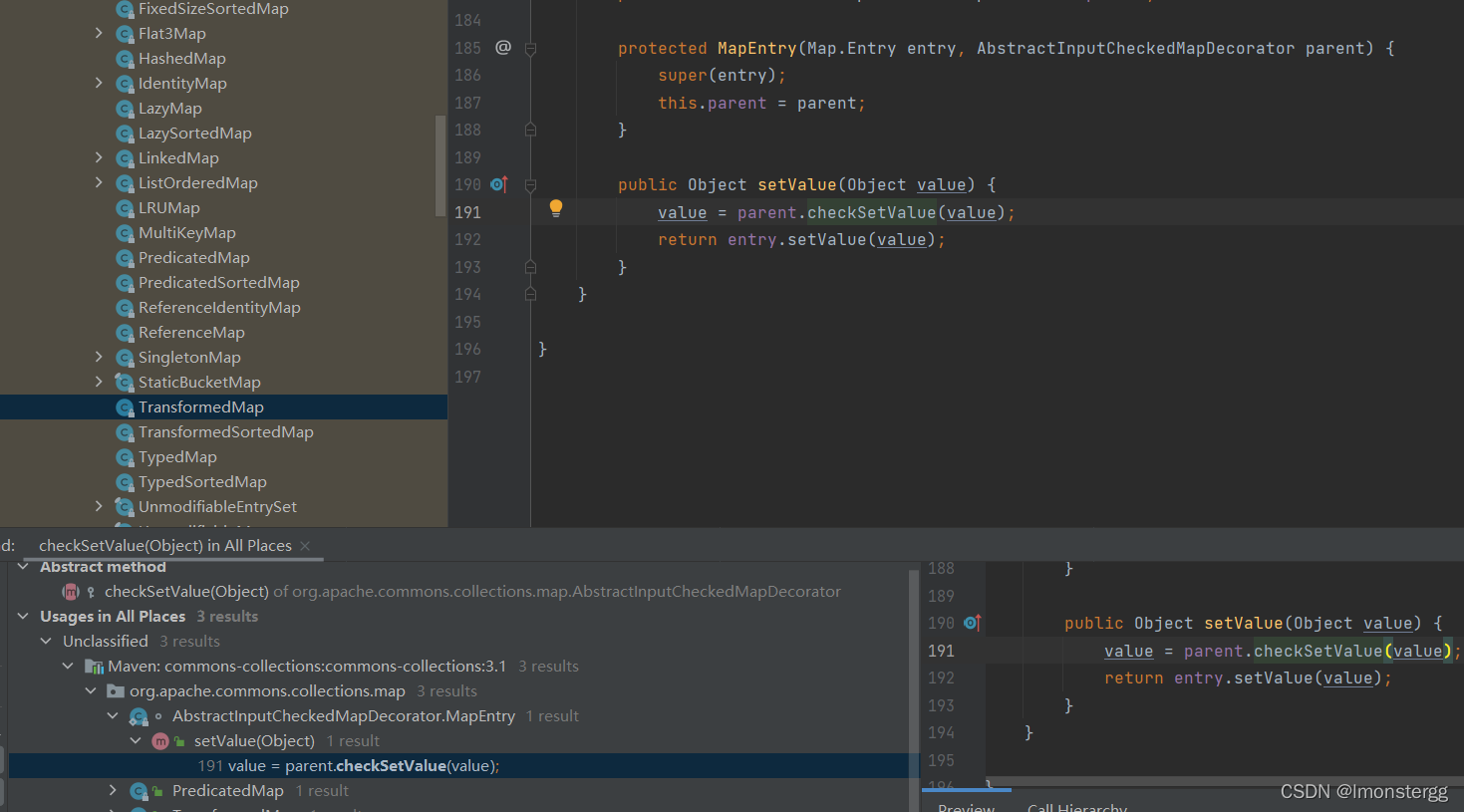Viewport: 1464px width, 812px height.
Task: Toggle the code fold marker on line 190
Action: [x=530, y=185]
